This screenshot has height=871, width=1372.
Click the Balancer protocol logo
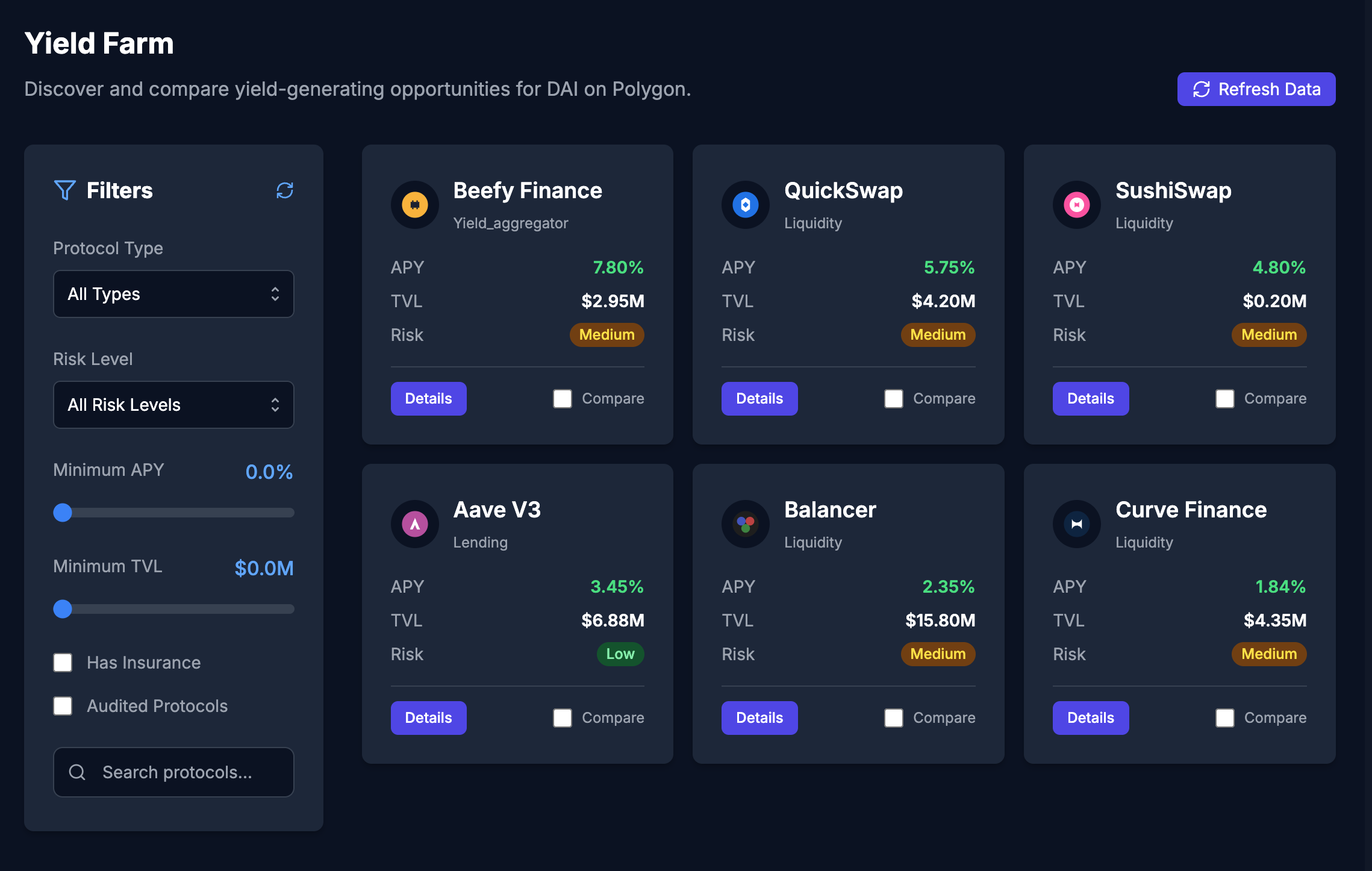point(746,524)
